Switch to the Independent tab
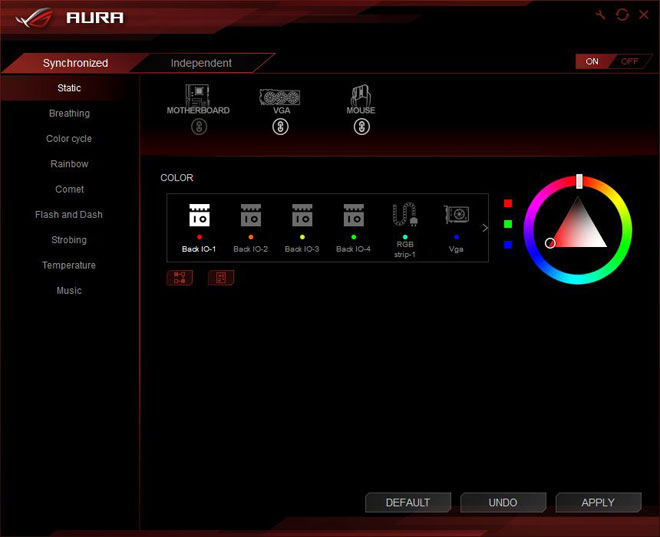Screen dimensions: 660x537 pyautogui.click(x=201, y=63)
